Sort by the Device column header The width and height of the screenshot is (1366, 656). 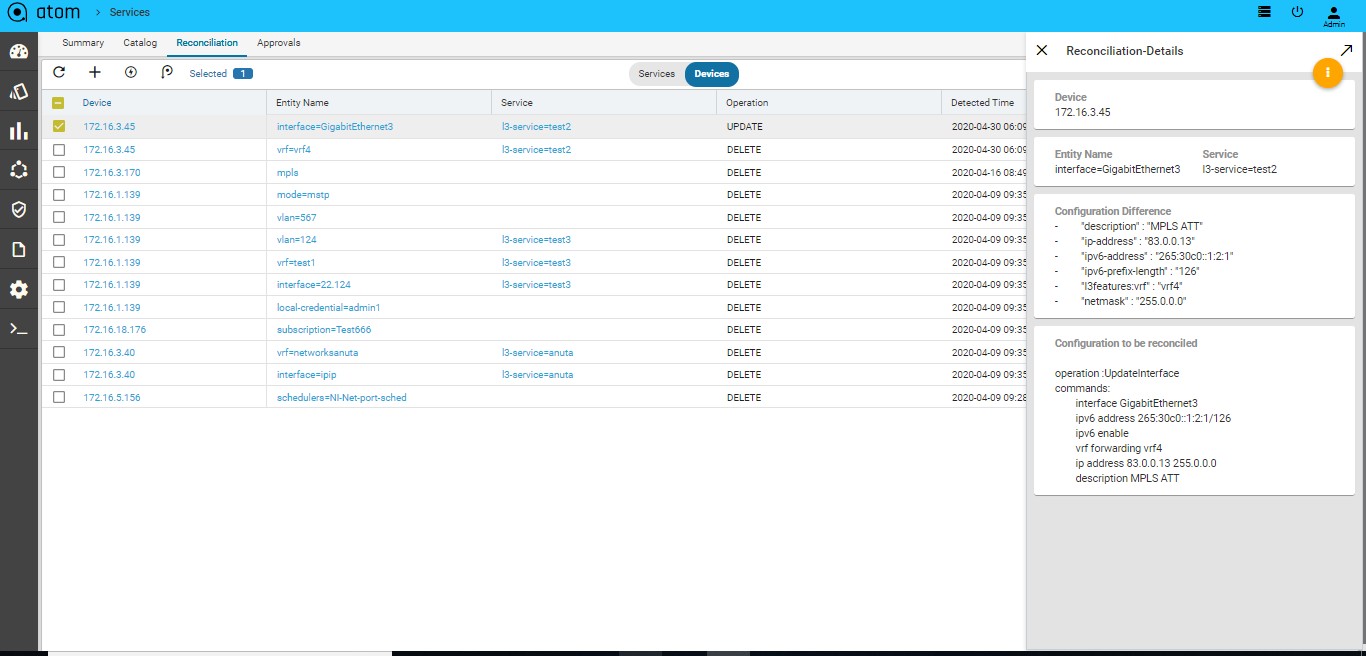pos(97,103)
